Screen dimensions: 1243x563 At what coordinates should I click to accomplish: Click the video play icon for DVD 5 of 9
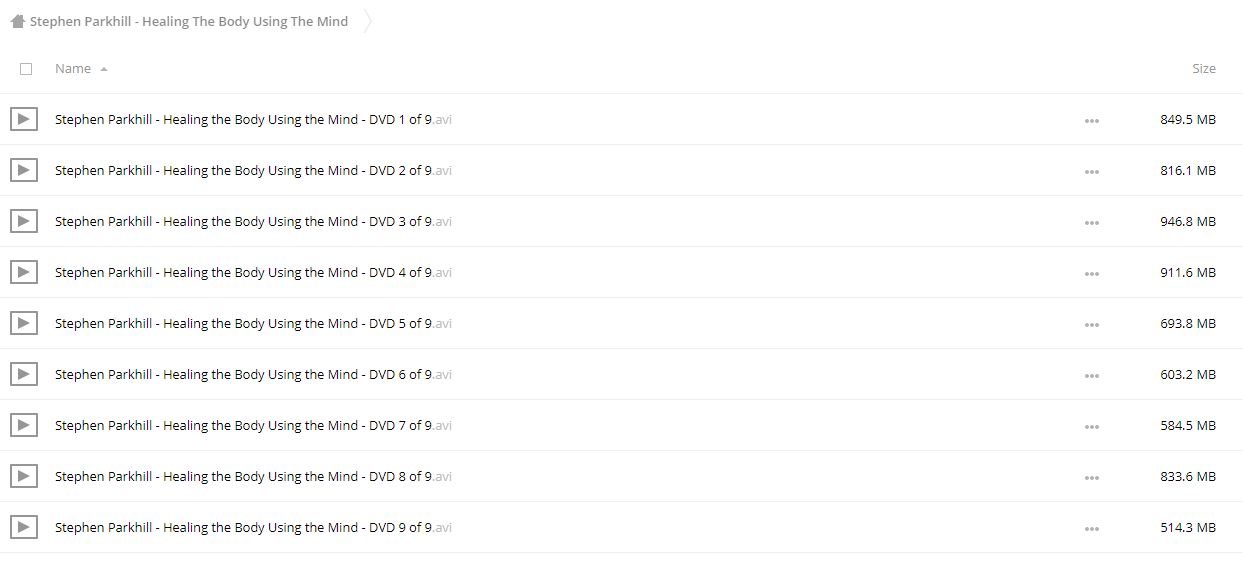point(24,323)
